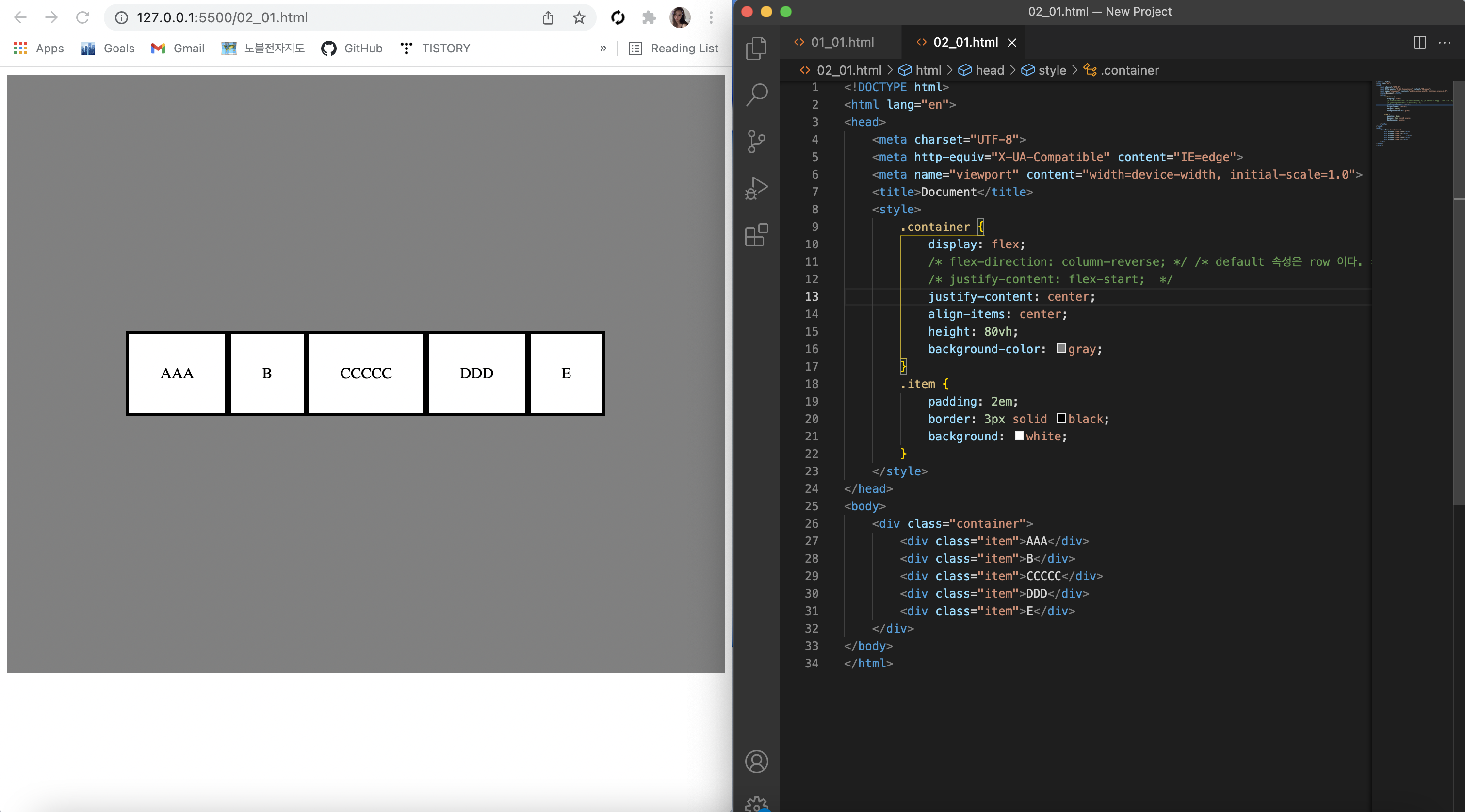Viewport: 1465px width, 812px height.
Task: Open the Source Control view
Action: click(x=756, y=141)
